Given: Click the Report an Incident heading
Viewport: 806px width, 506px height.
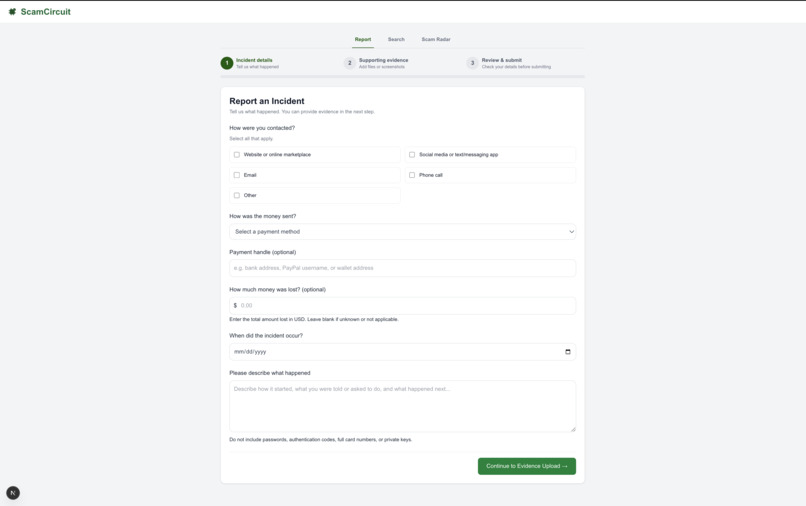Looking at the screenshot, I should pos(267,101).
